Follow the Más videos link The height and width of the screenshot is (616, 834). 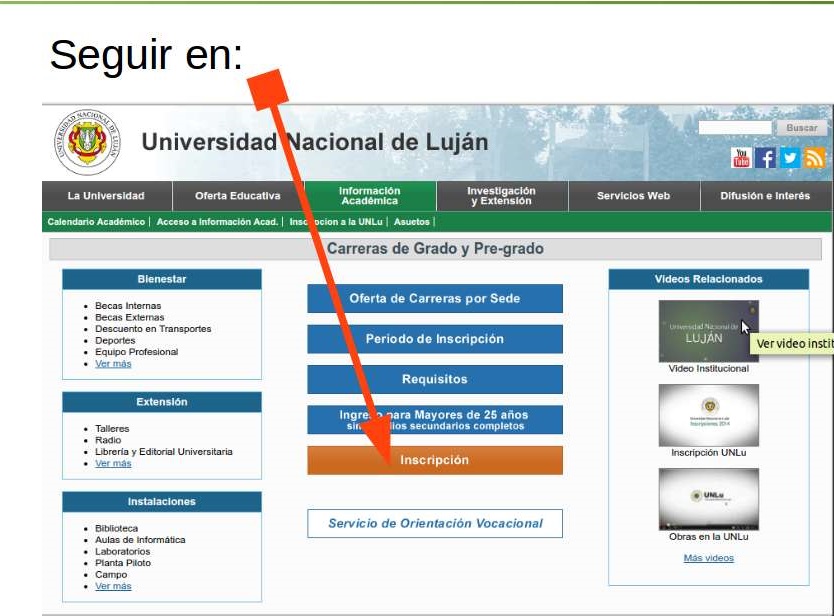(708, 558)
